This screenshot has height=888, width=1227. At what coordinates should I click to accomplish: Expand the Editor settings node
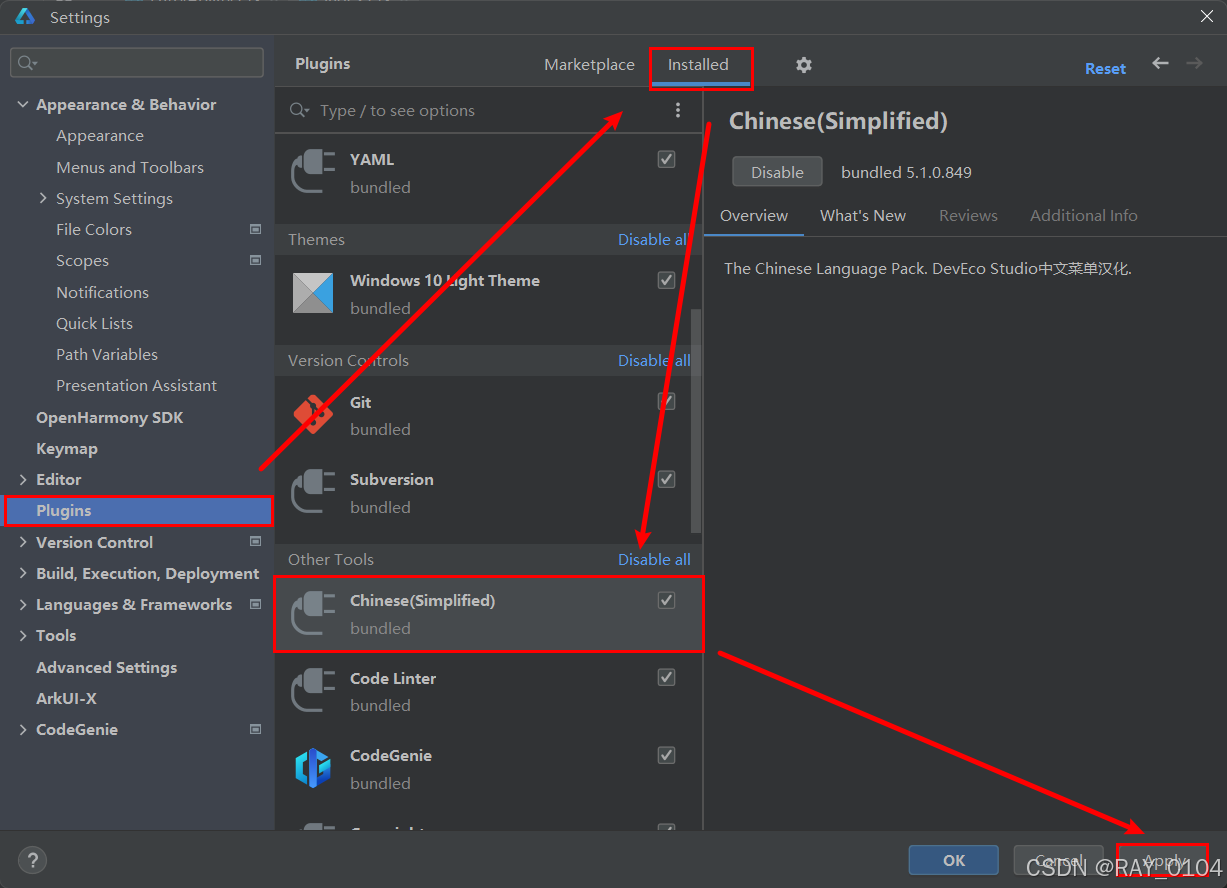(23, 479)
